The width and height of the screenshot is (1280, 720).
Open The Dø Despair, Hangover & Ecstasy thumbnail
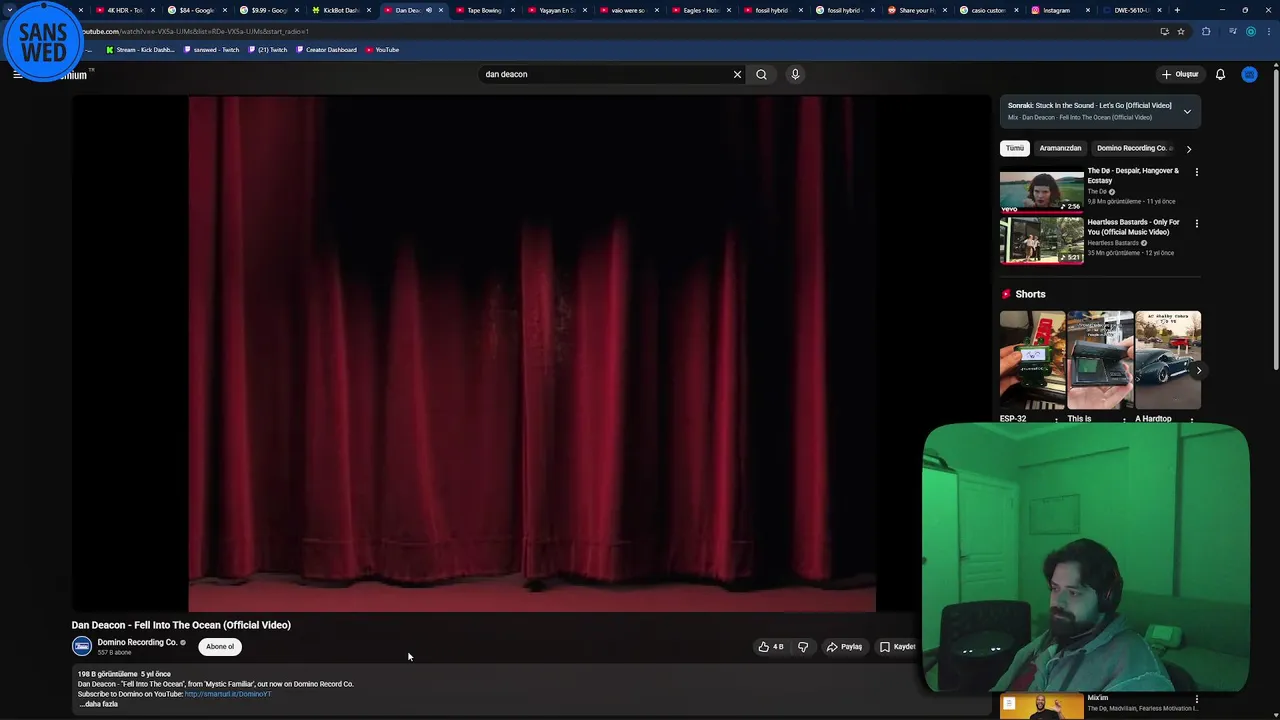click(x=1041, y=190)
